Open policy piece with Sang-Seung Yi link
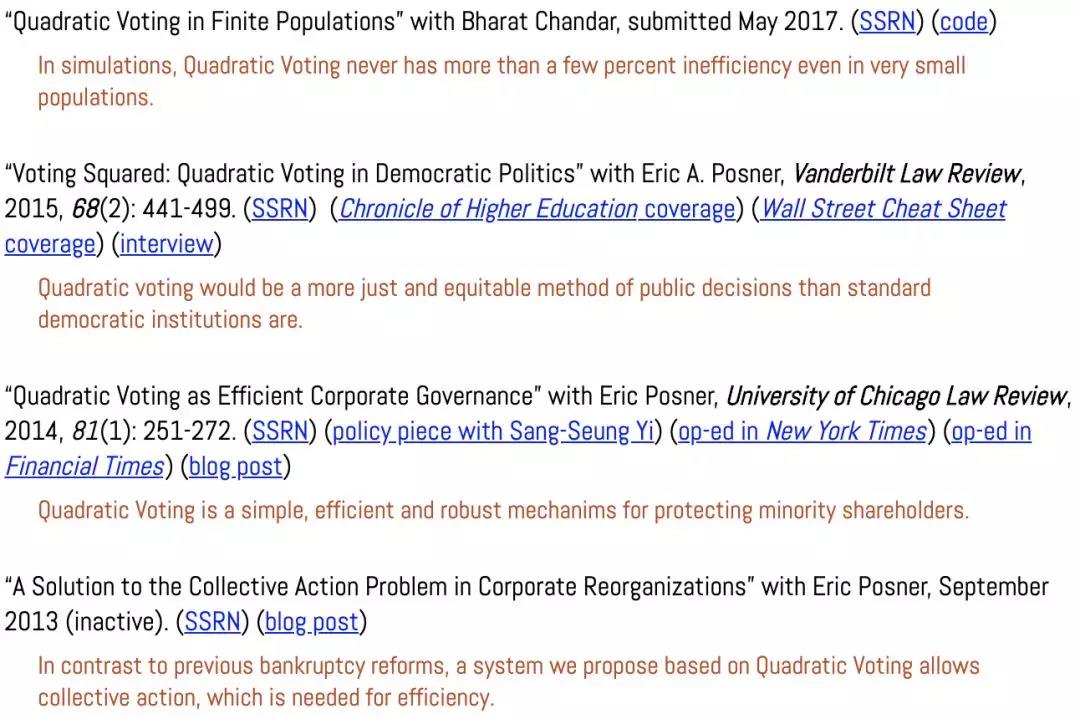This screenshot has width=1080, height=719. point(492,431)
